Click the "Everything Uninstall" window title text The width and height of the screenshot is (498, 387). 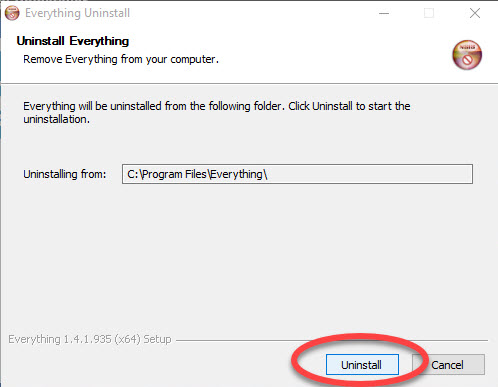77,13
